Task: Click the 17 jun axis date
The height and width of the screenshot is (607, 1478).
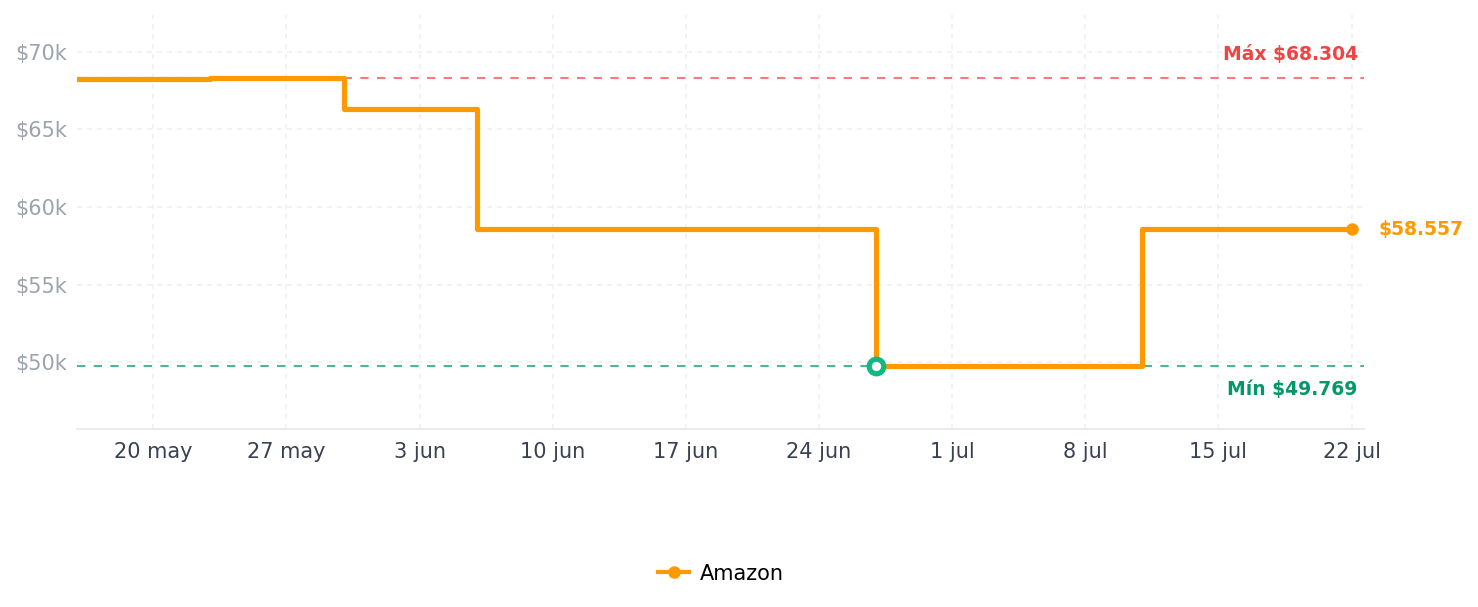Action: point(685,452)
